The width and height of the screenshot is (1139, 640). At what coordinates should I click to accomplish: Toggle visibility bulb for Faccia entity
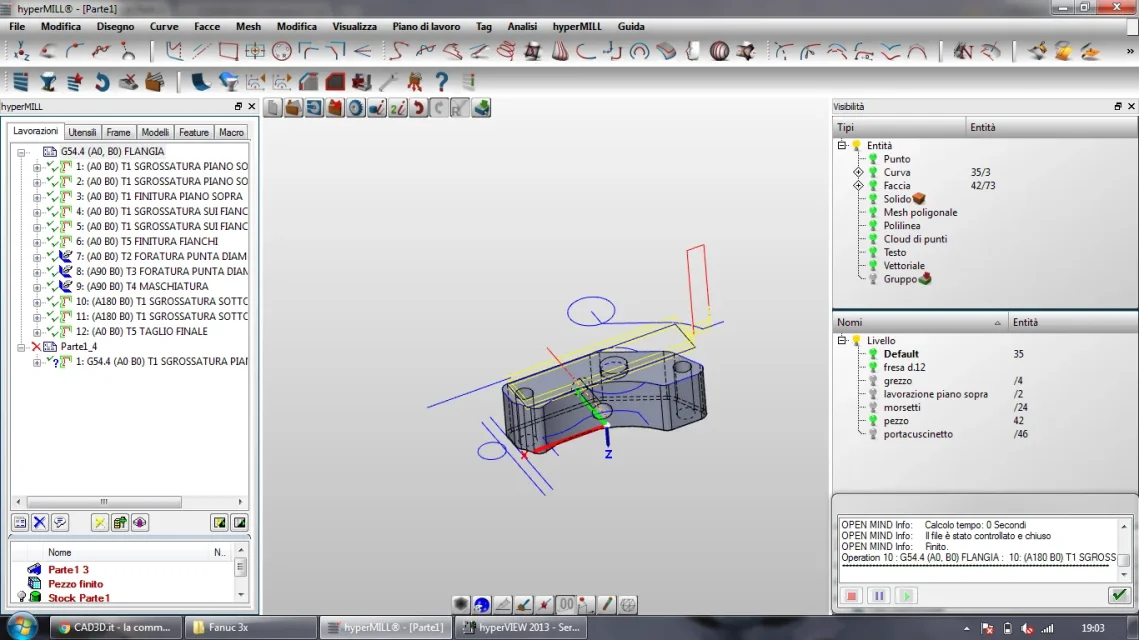click(x=873, y=186)
